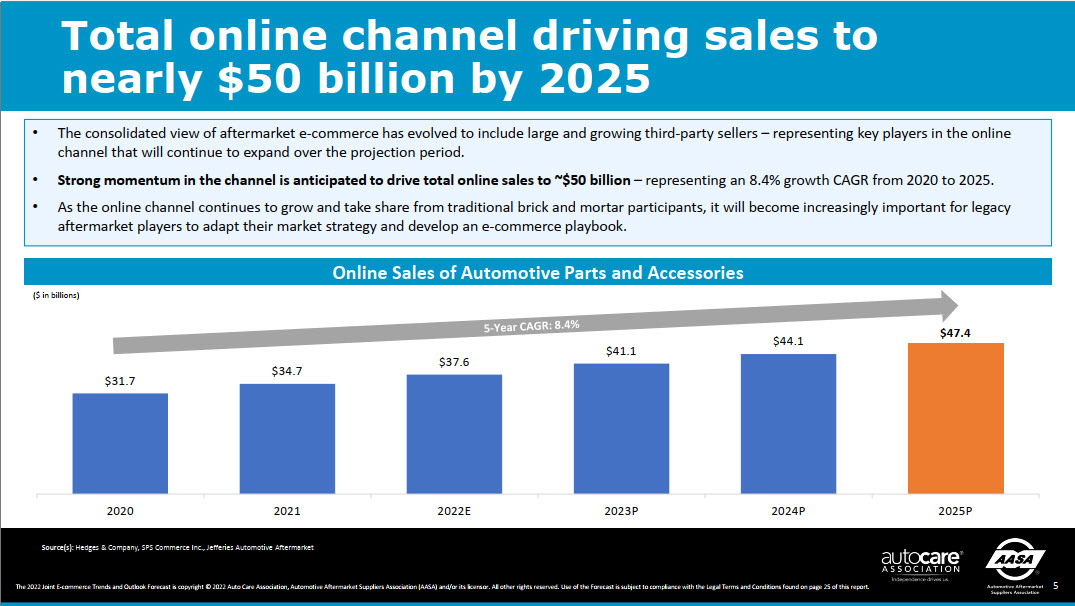Click the $31.7 data label
This screenshot has width=1075, height=606.
120,381
